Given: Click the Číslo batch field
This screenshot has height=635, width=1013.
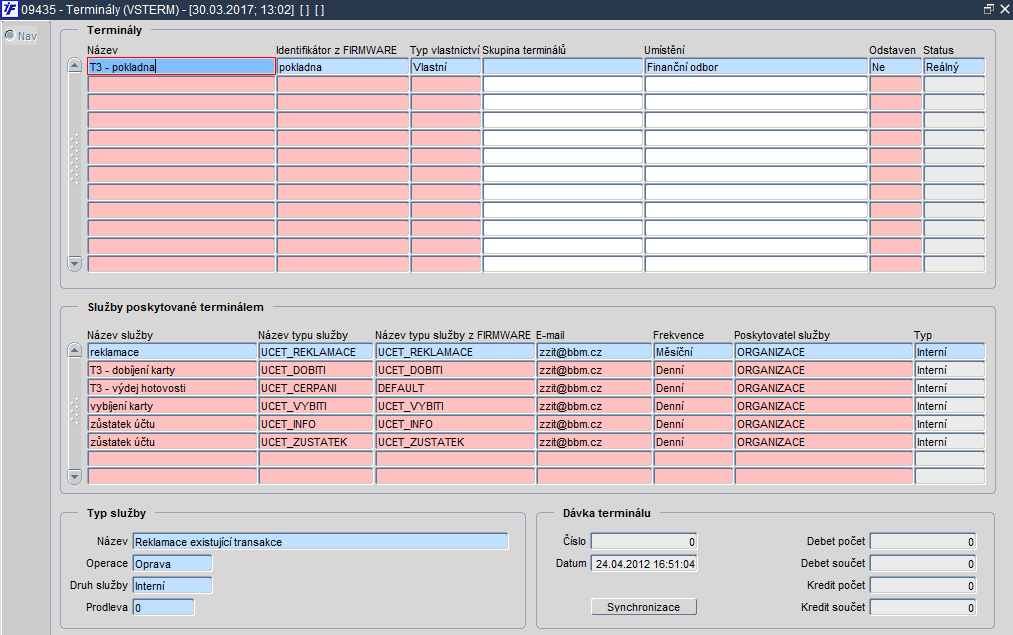Looking at the screenshot, I should click(x=644, y=541).
